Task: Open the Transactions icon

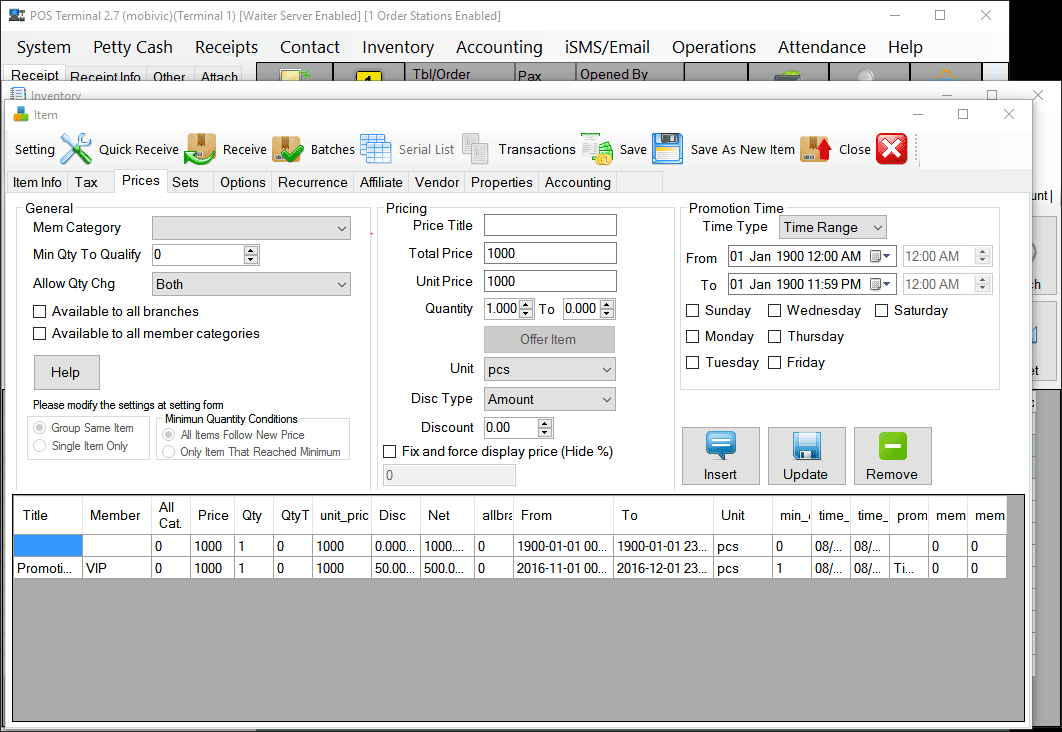Action: 597,149
